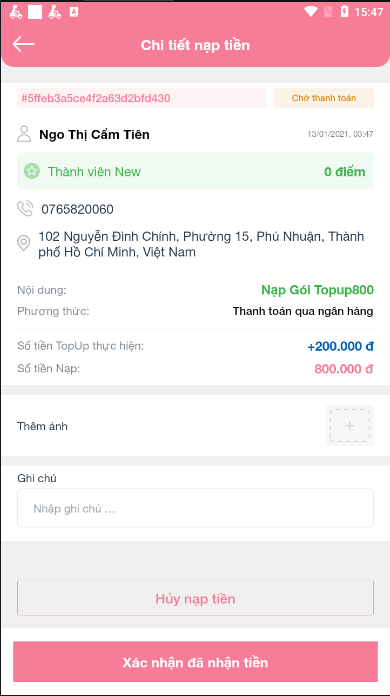The height and width of the screenshot is (696, 390).
Task: Confirm with Xác nhận đã nhận tiền
Action: [195, 662]
